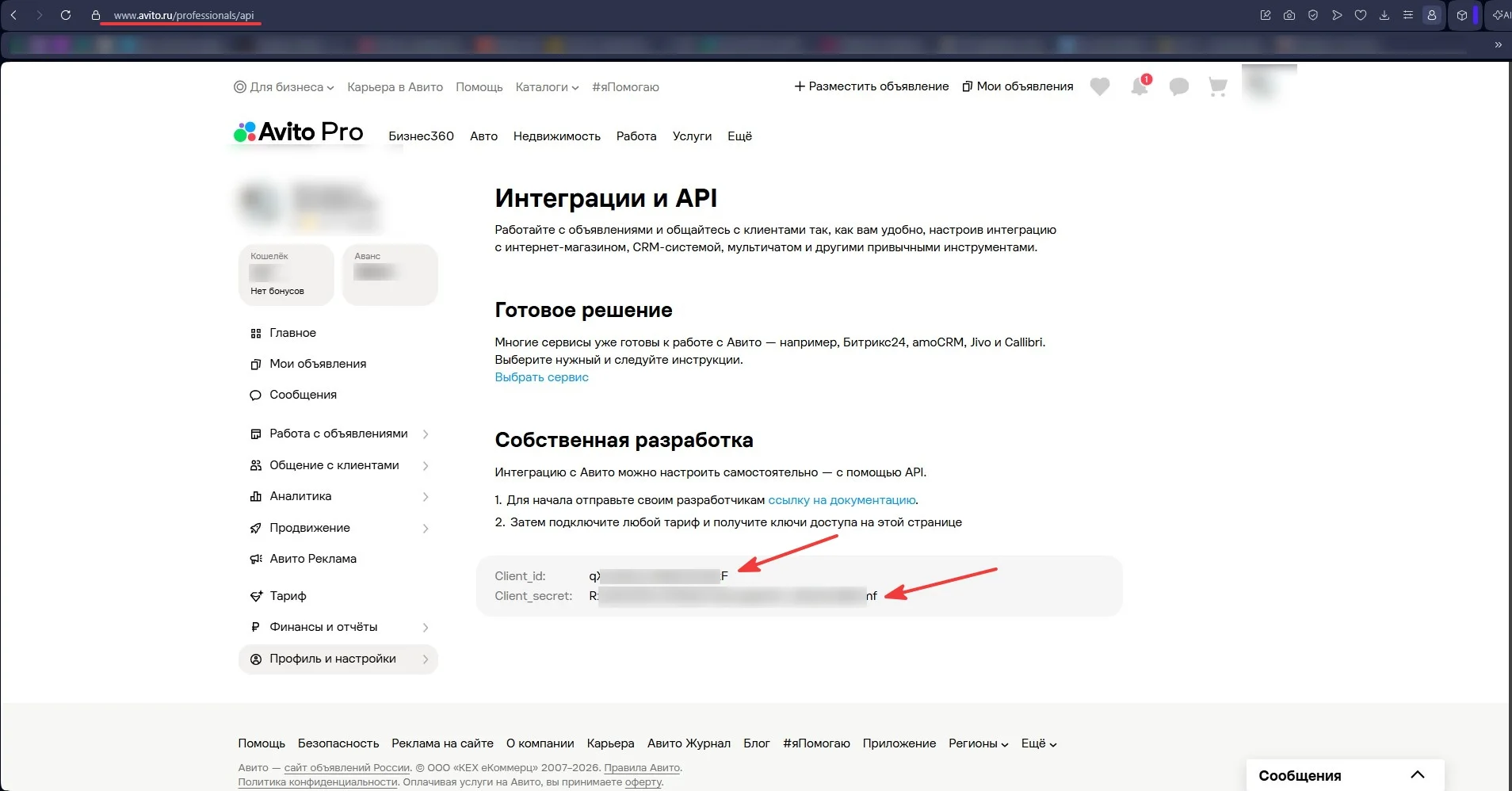This screenshot has height=791, width=1512.
Task: Open browser easy setup sliders icon
Action: [x=1408, y=15]
